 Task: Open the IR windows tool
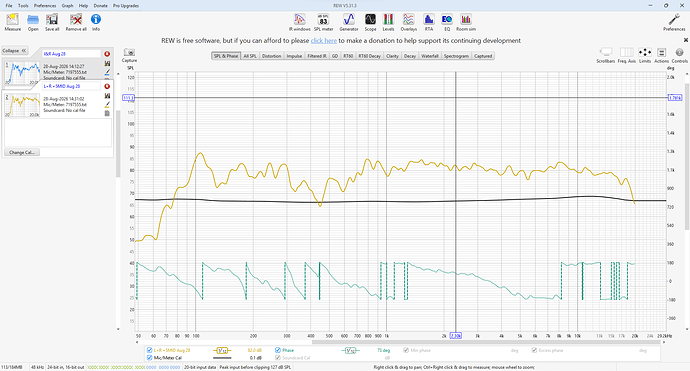(x=300, y=22)
